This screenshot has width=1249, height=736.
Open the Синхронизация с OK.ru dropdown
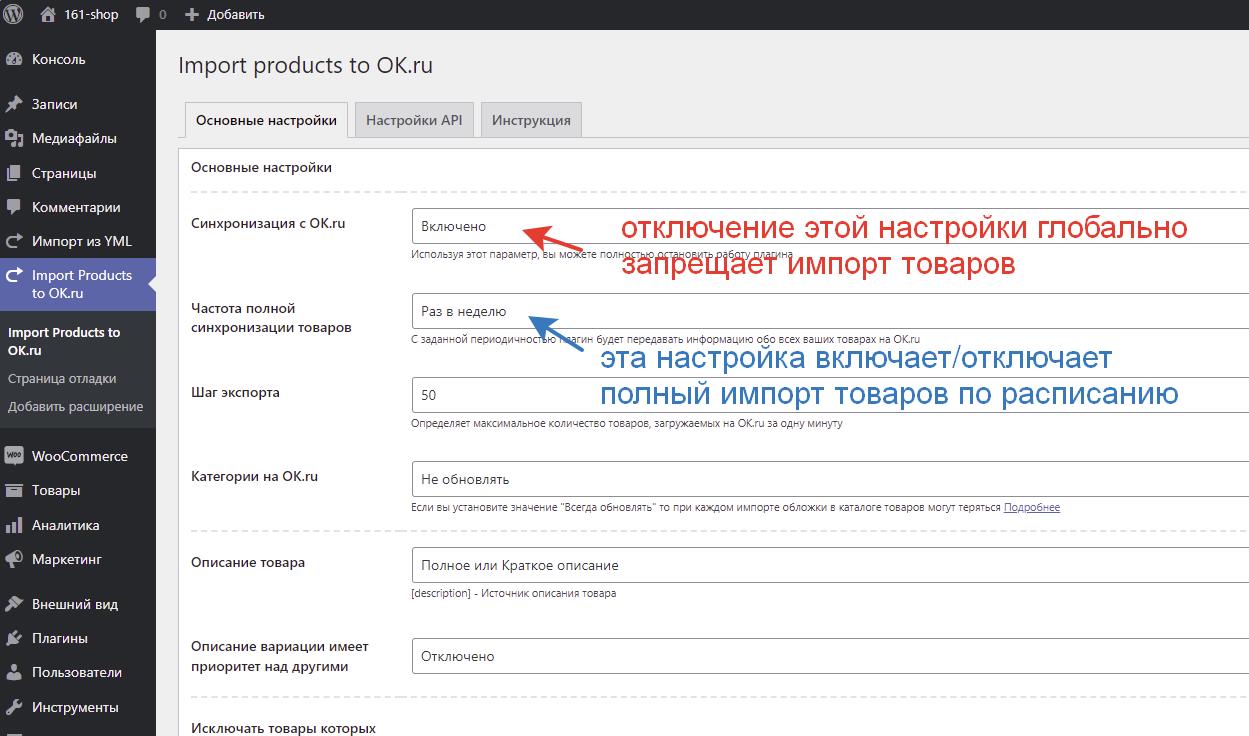[x=830, y=227]
